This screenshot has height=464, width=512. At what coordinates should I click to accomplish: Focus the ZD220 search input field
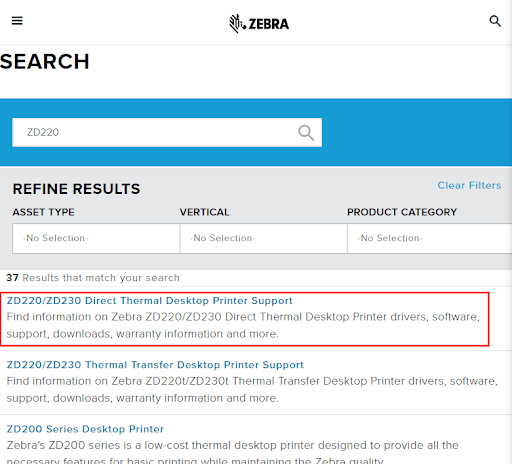[x=167, y=132]
